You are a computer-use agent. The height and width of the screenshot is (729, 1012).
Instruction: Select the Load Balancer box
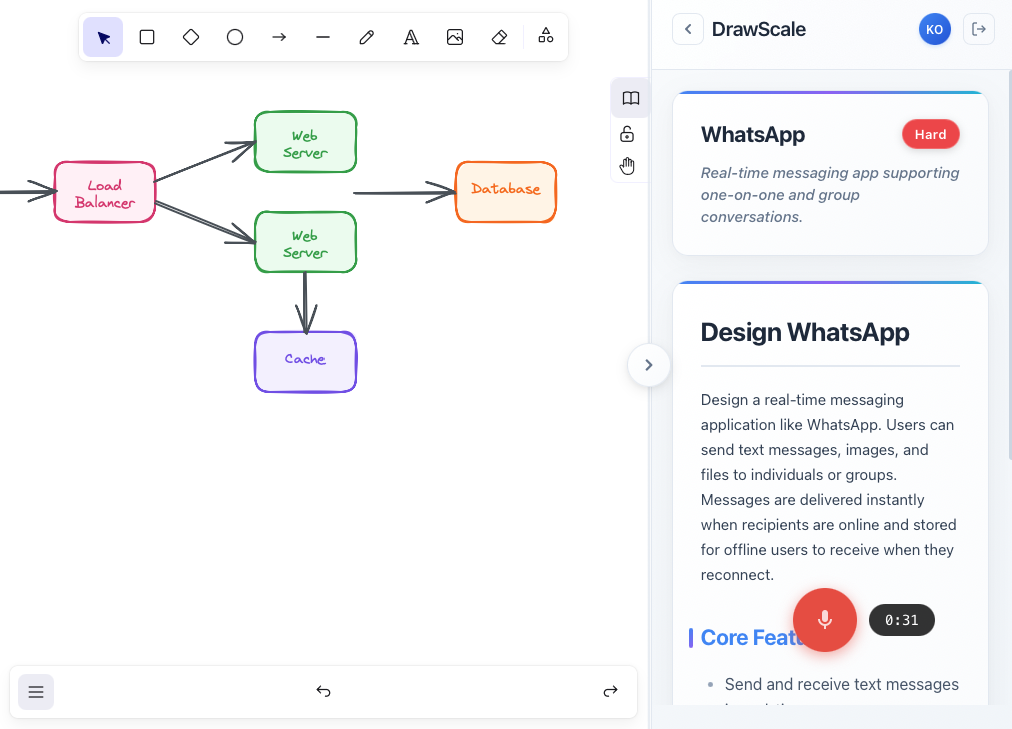105,192
